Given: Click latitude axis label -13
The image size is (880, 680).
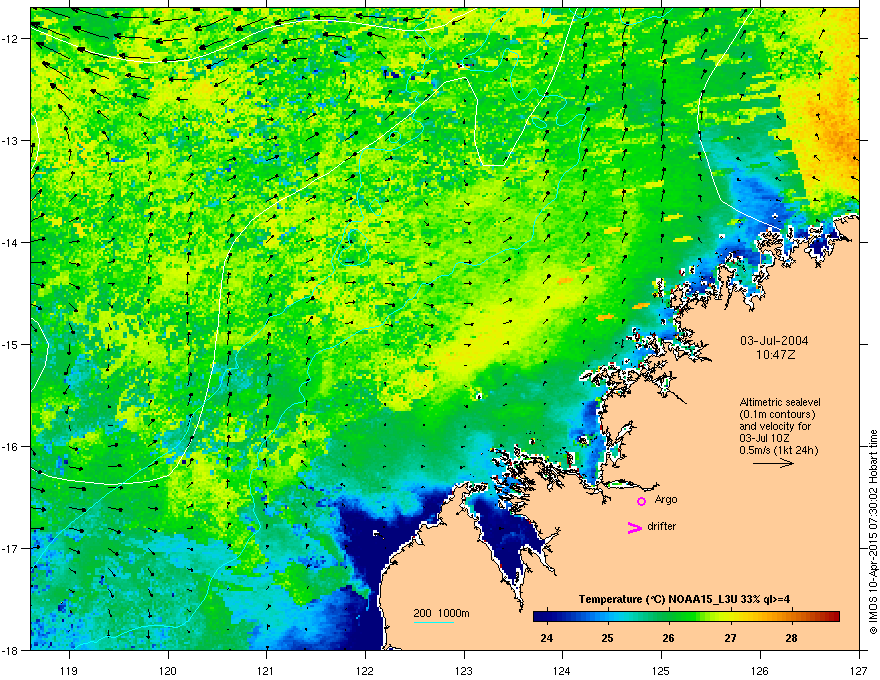Looking at the screenshot, I should tap(11, 140).
